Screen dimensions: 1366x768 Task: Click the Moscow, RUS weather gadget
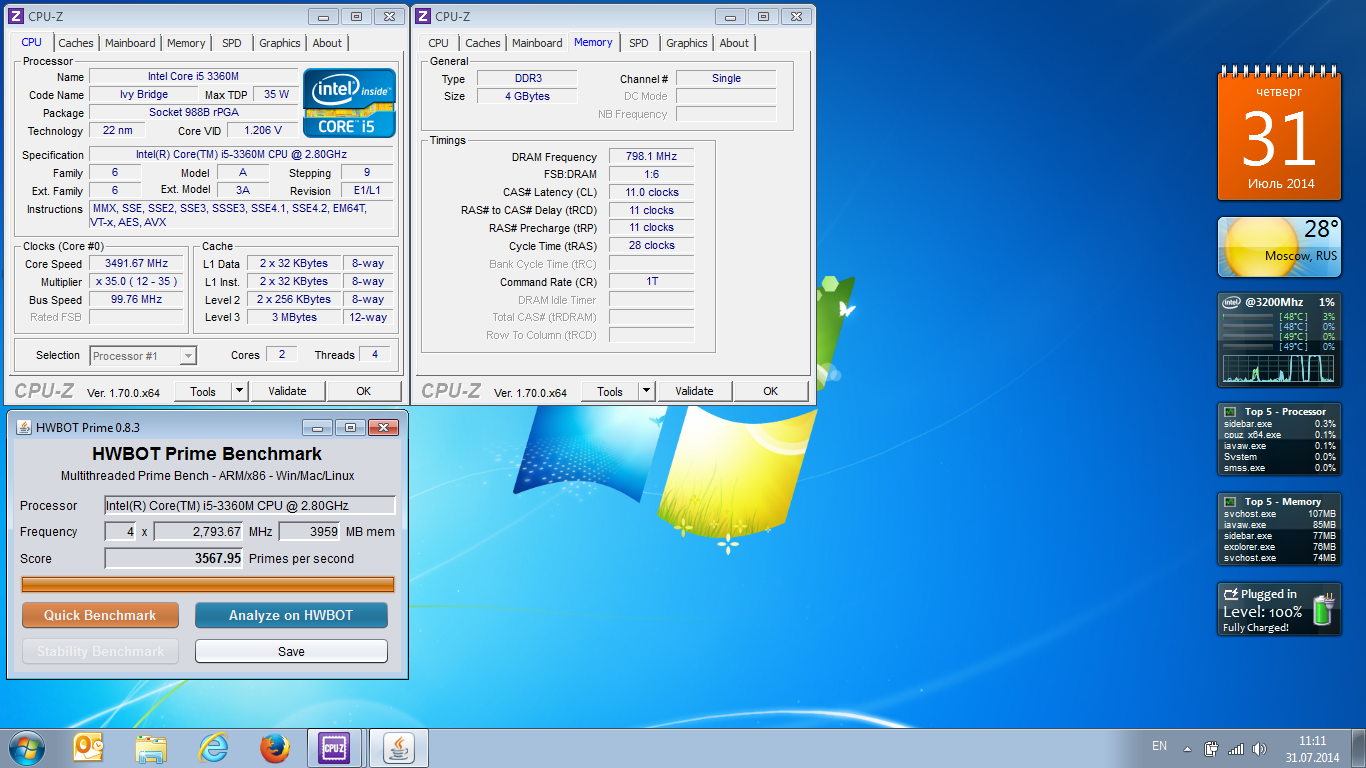(1279, 247)
